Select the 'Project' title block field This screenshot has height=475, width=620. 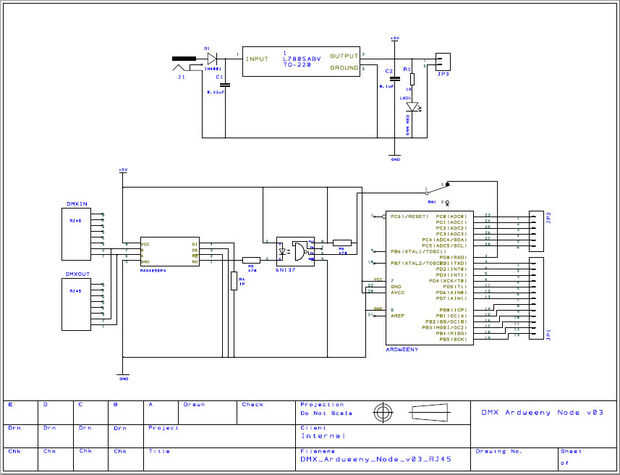tap(219, 436)
